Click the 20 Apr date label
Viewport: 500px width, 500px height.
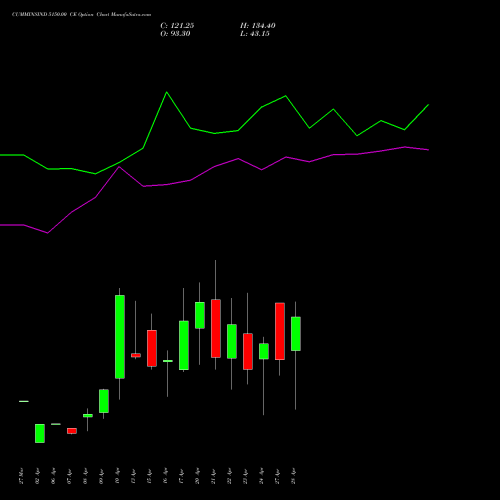197,476
